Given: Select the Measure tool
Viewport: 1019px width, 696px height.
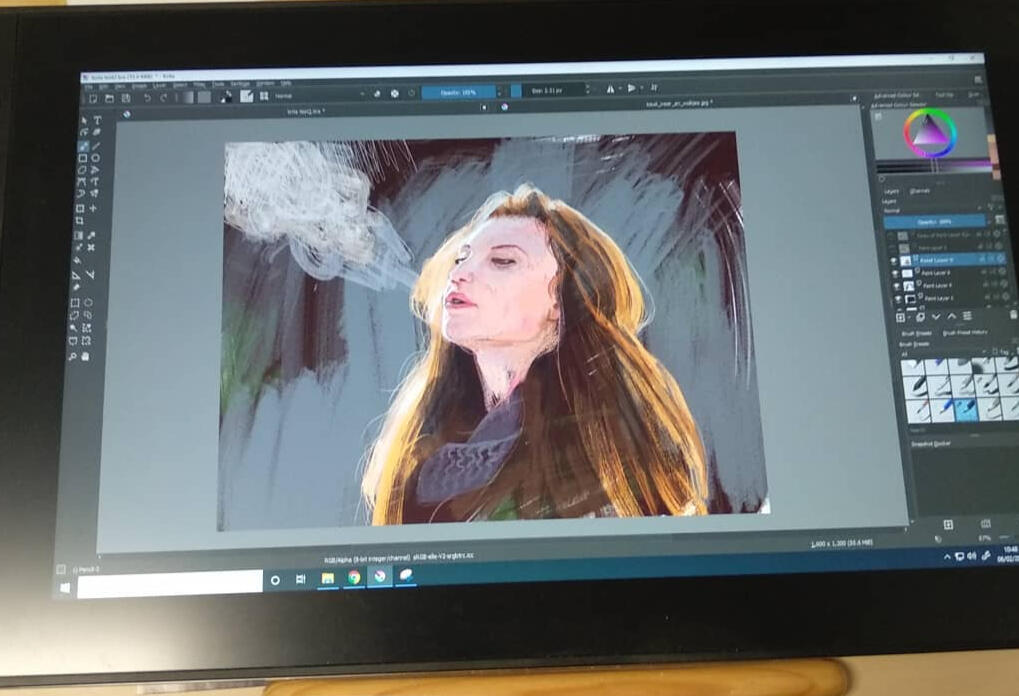Looking at the screenshot, I should (90, 275).
